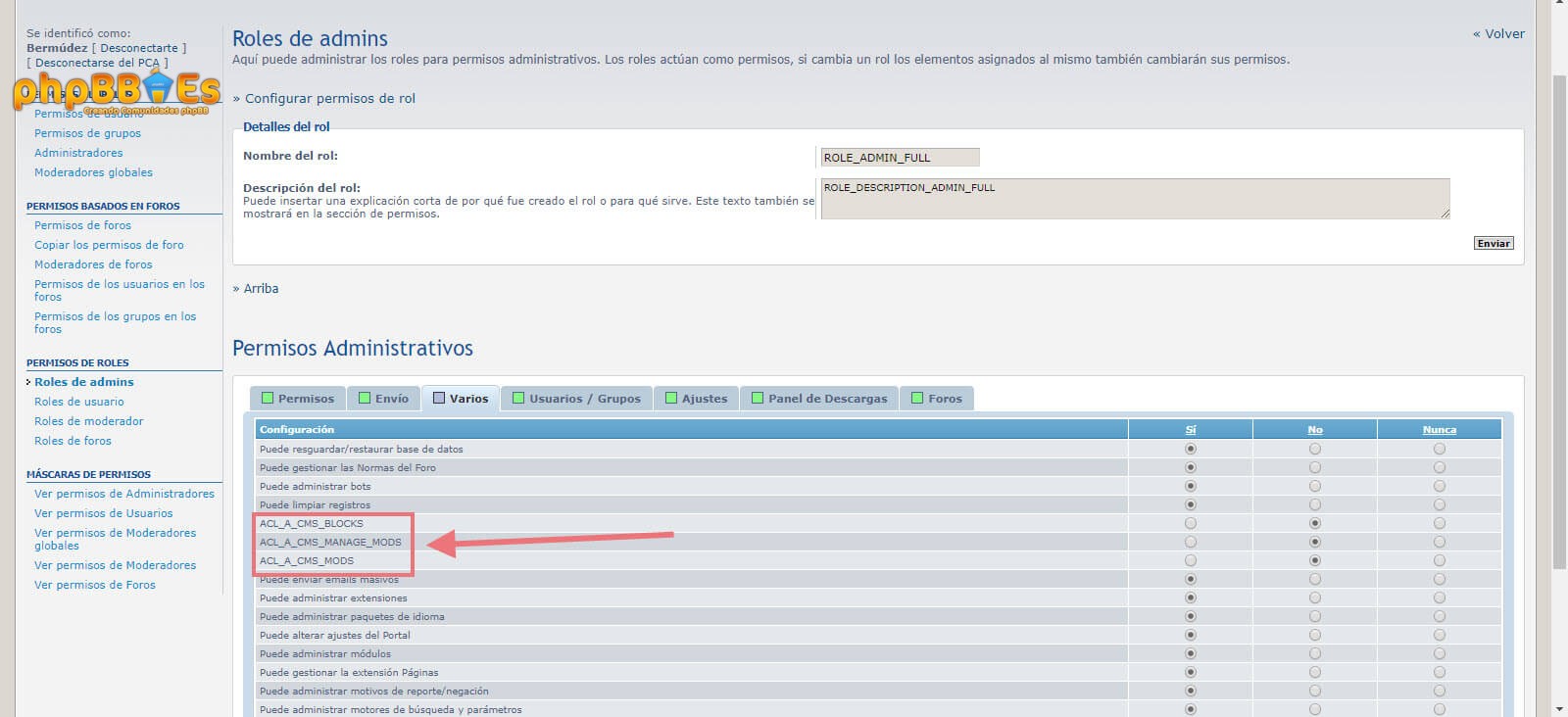The width and height of the screenshot is (1568, 717).
Task: Click the Nombre del rol text field
Action: (900, 157)
